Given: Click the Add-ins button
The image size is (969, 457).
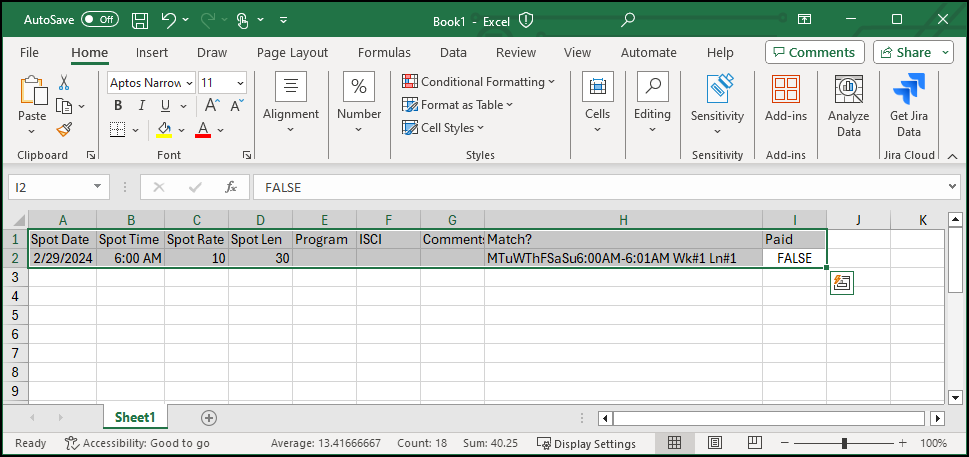Looking at the screenshot, I should (x=786, y=99).
